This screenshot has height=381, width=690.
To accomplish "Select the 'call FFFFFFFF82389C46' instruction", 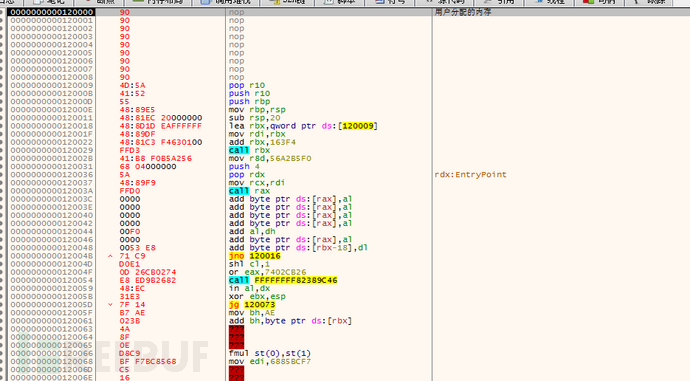I will click(283, 280).
